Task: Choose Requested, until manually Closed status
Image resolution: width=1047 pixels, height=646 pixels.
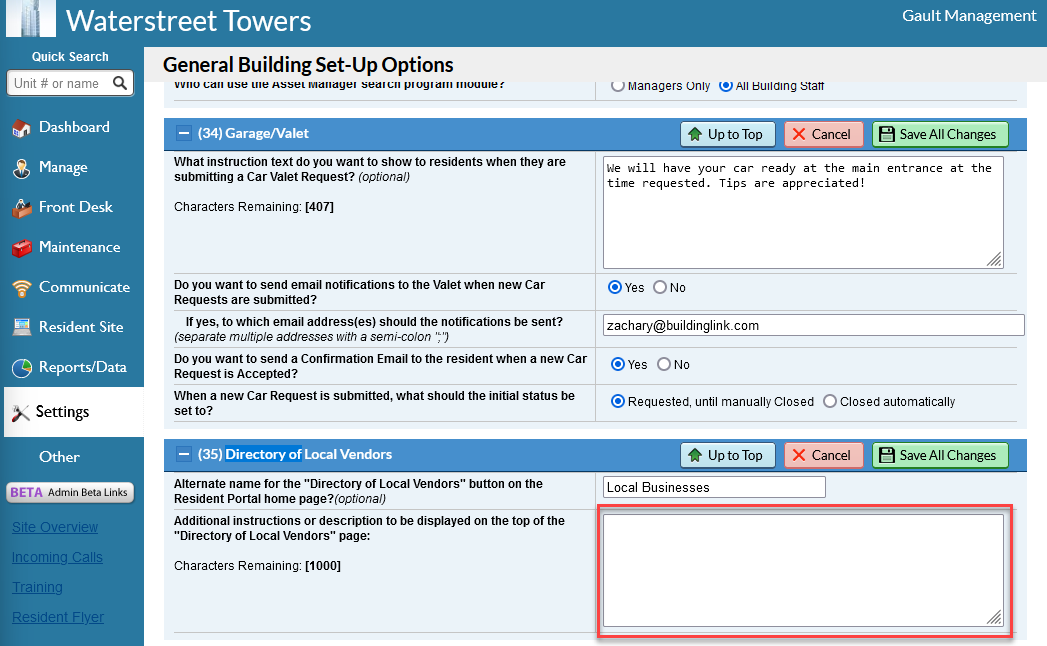Action: tap(618, 401)
